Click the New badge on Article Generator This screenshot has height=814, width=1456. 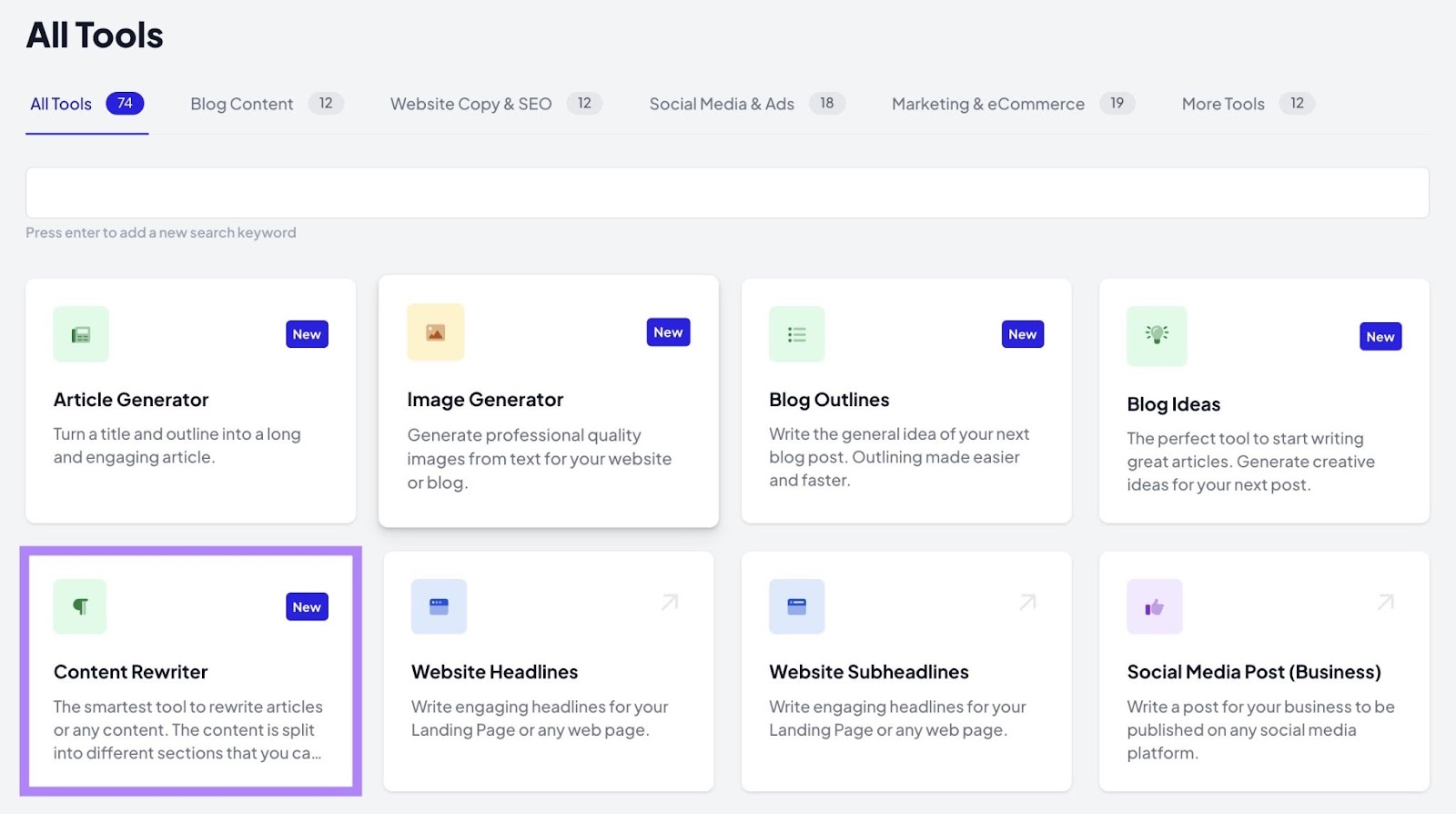[307, 334]
